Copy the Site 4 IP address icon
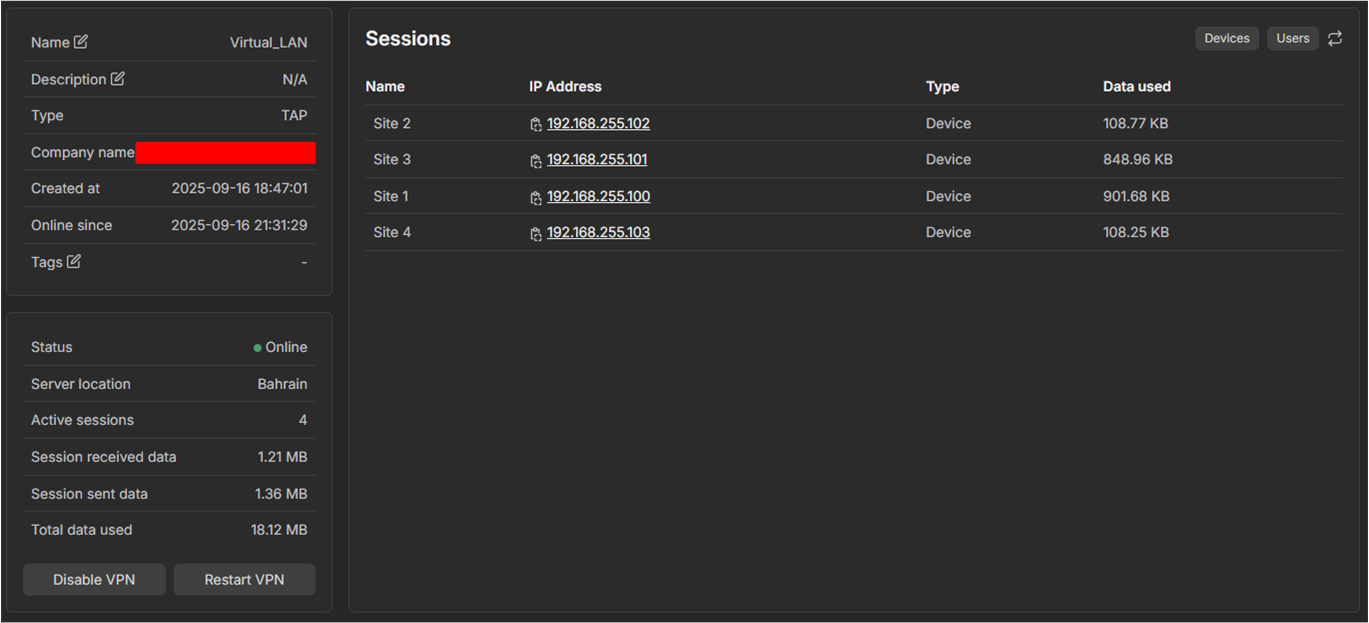 [536, 234]
